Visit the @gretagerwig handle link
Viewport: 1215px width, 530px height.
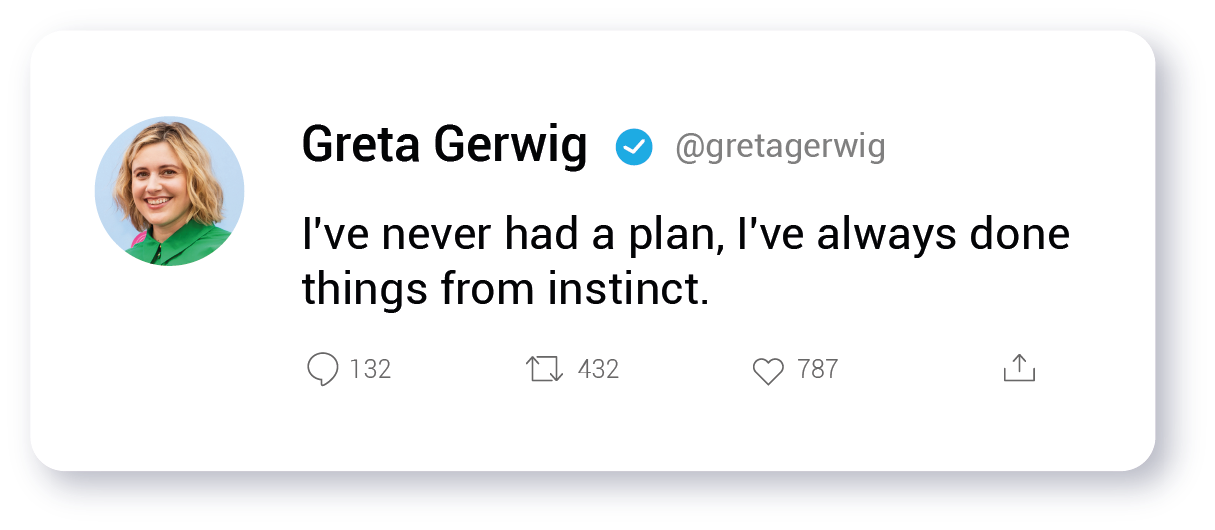(780, 147)
